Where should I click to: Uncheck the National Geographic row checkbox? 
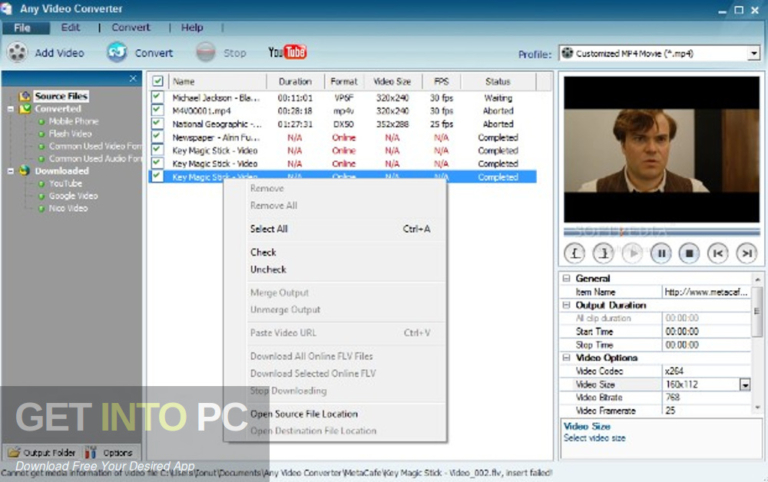point(157,123)
